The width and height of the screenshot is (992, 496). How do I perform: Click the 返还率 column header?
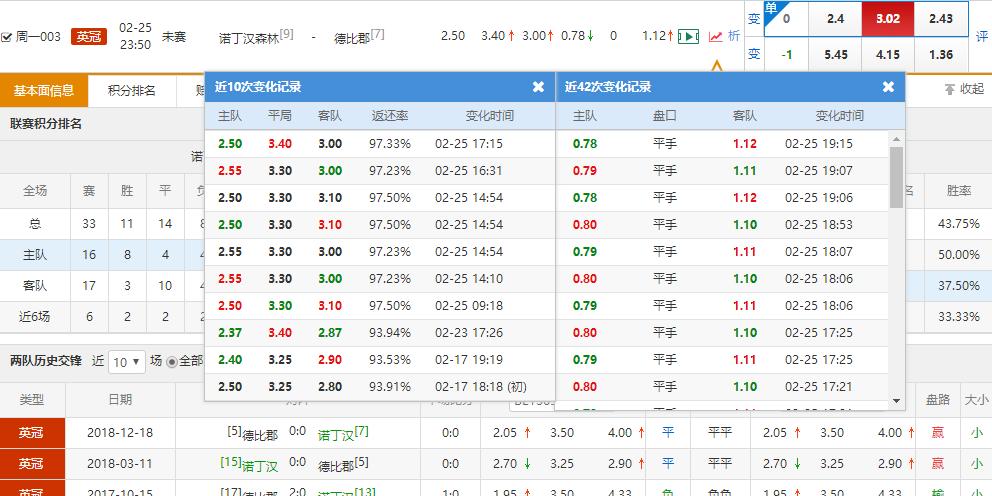pyautogui.click(x=390, y=116)
